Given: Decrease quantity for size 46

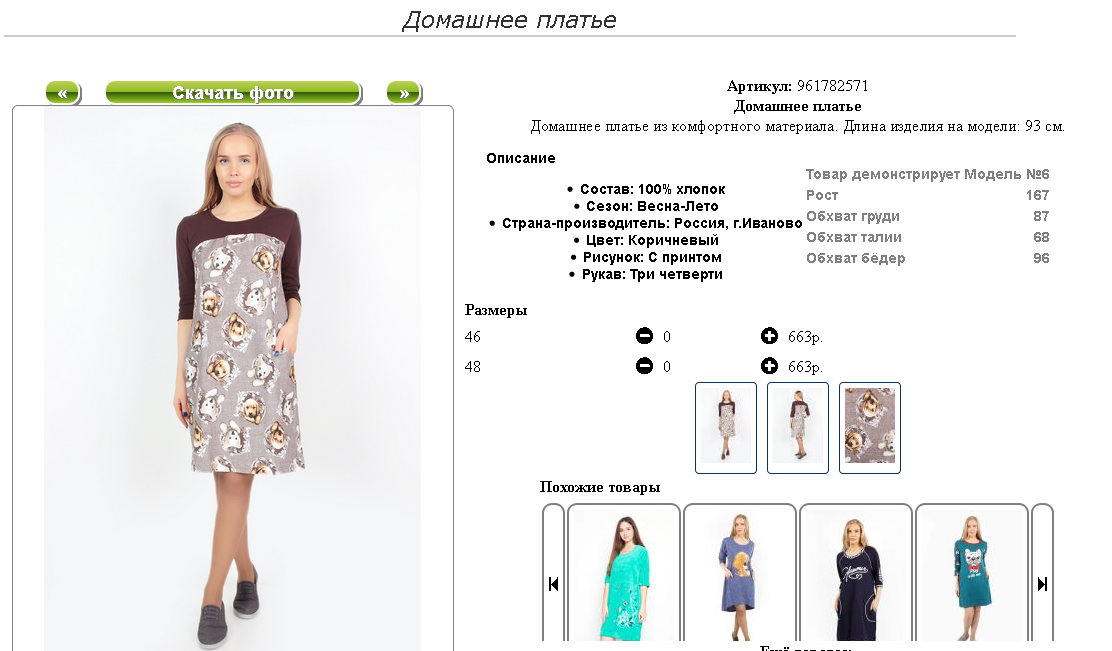Looking at the screenshot, I should 644,336.
